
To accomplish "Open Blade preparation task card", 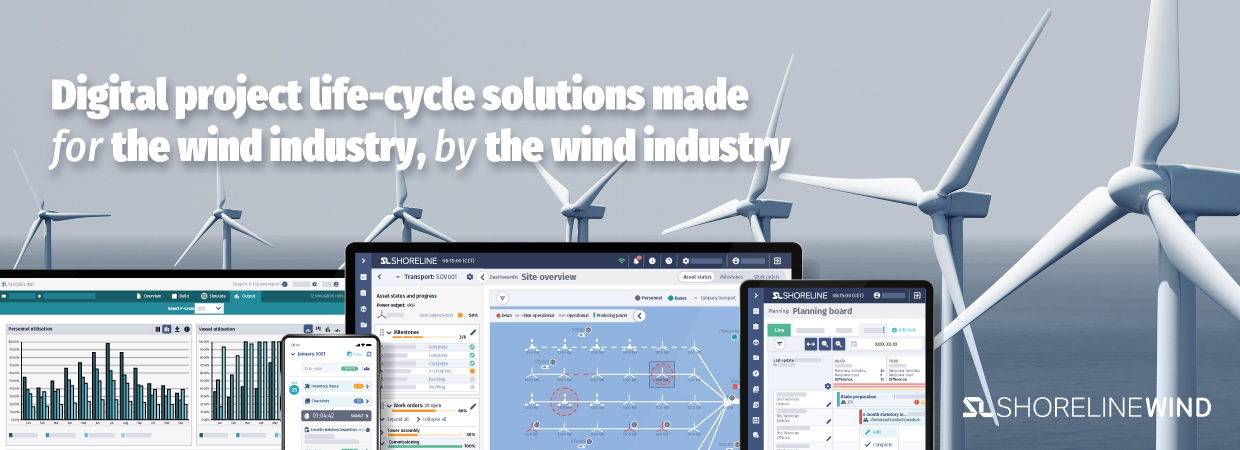I will point(881,399).
